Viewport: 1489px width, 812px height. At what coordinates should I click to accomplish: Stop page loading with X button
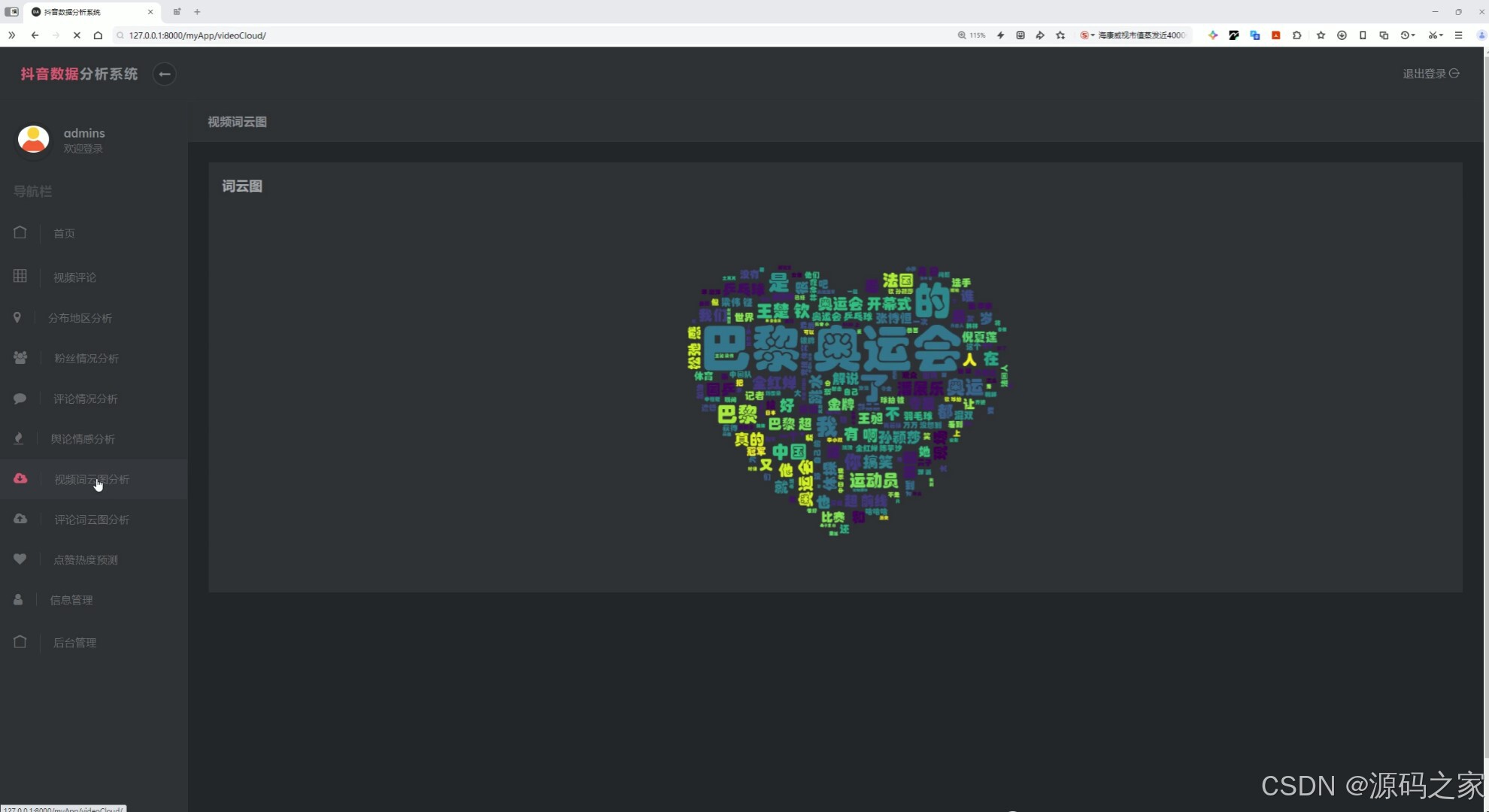pos(77,35)
